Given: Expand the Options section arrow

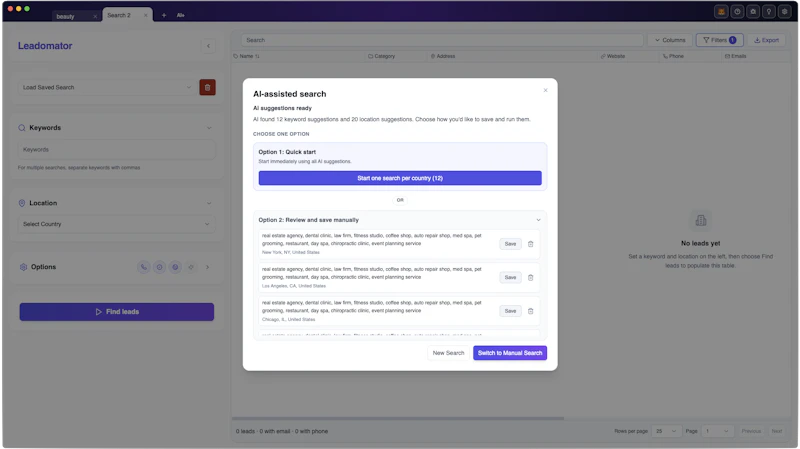Looking at the screenshot, I should click(207, 267).
